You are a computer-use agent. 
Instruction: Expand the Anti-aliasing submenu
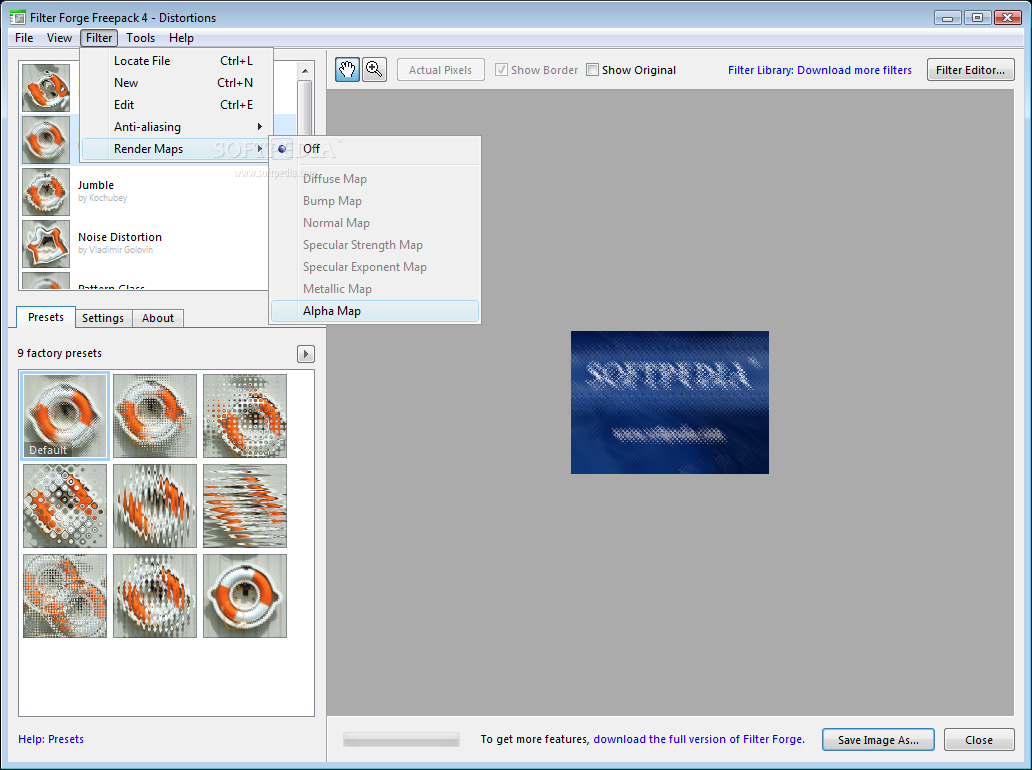pyautogui.click(x=176, y=127)
